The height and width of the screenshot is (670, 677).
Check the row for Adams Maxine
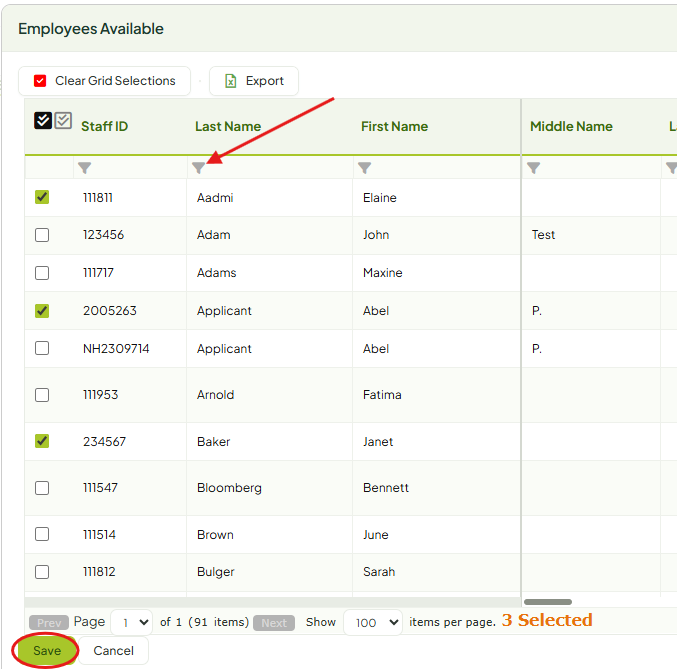[42, 273]
